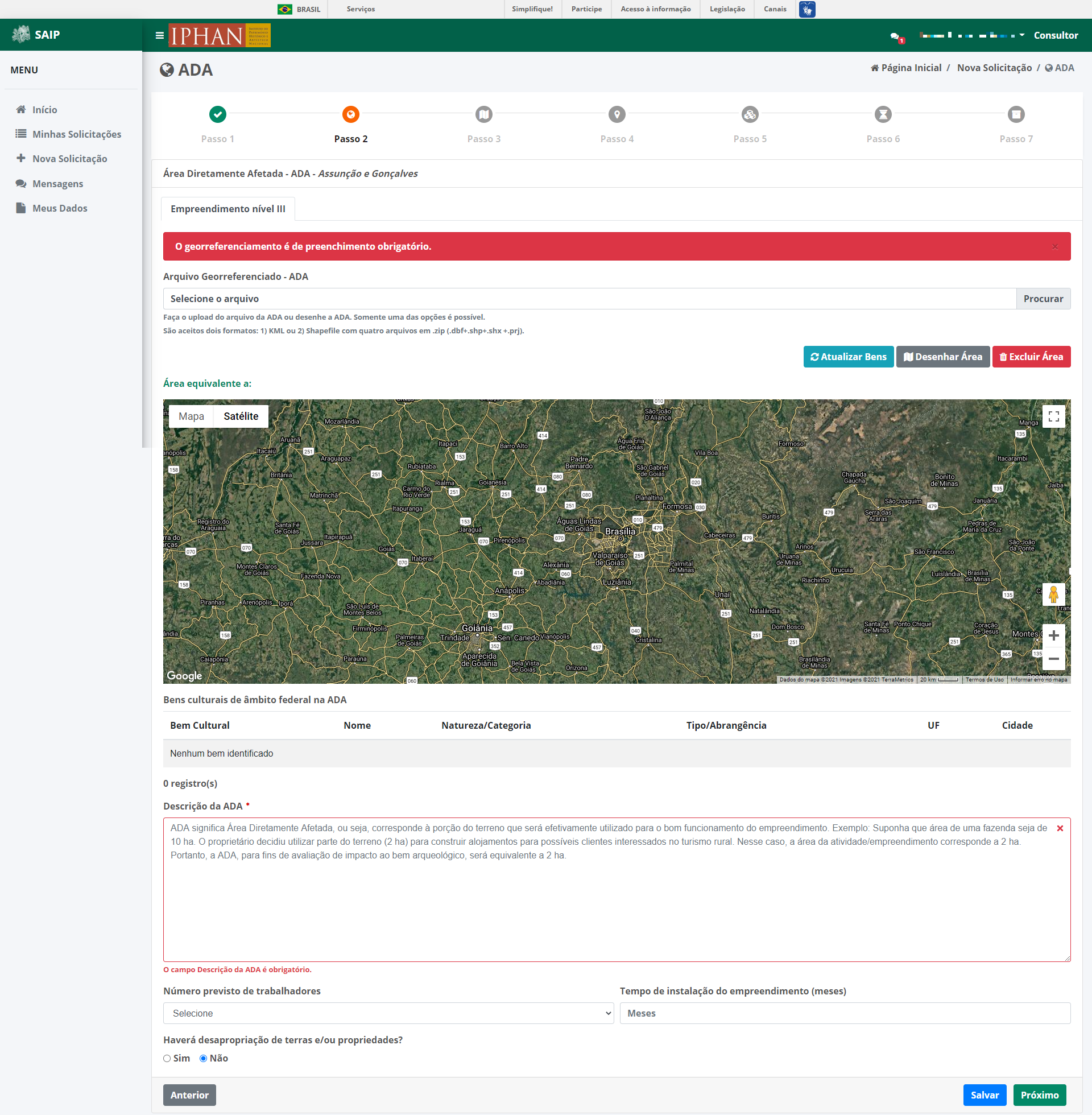1092x1115 pixels.
Task: Click the Salvar button
Action: pyautogui.click(x=985, y=1095)
